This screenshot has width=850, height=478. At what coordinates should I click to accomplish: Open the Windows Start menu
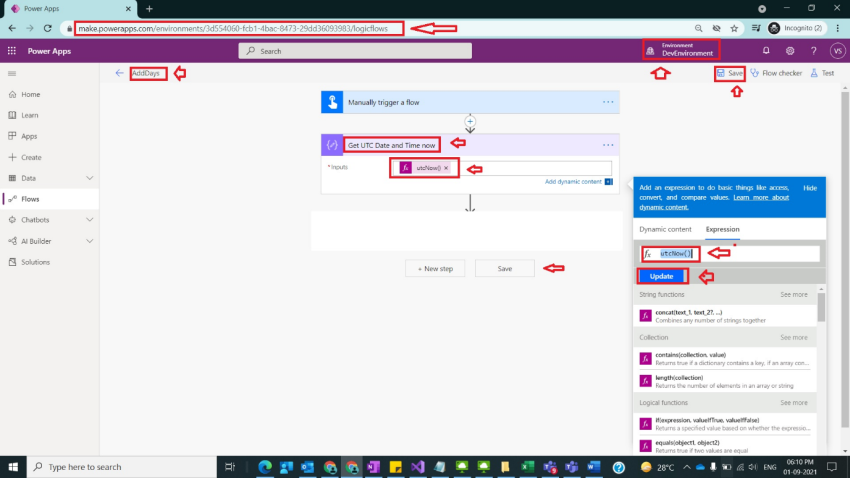[13, 467]
